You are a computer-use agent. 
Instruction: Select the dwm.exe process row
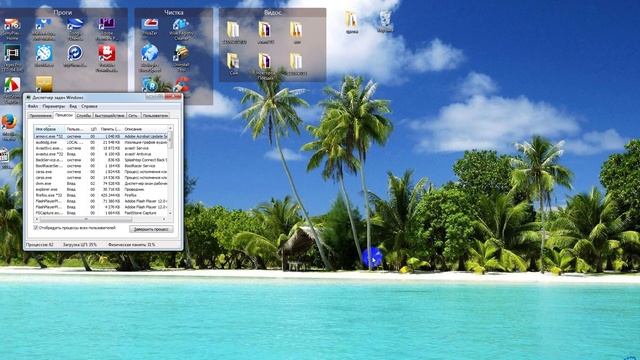(x=100, y=184)
